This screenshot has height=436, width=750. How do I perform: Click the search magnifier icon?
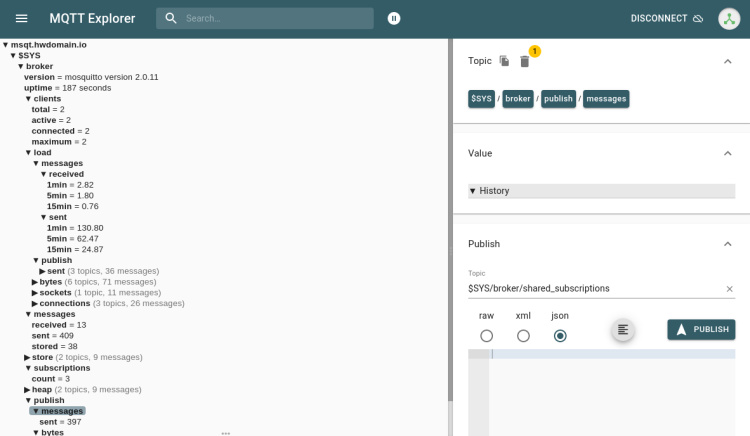click(x=172, y=18)
